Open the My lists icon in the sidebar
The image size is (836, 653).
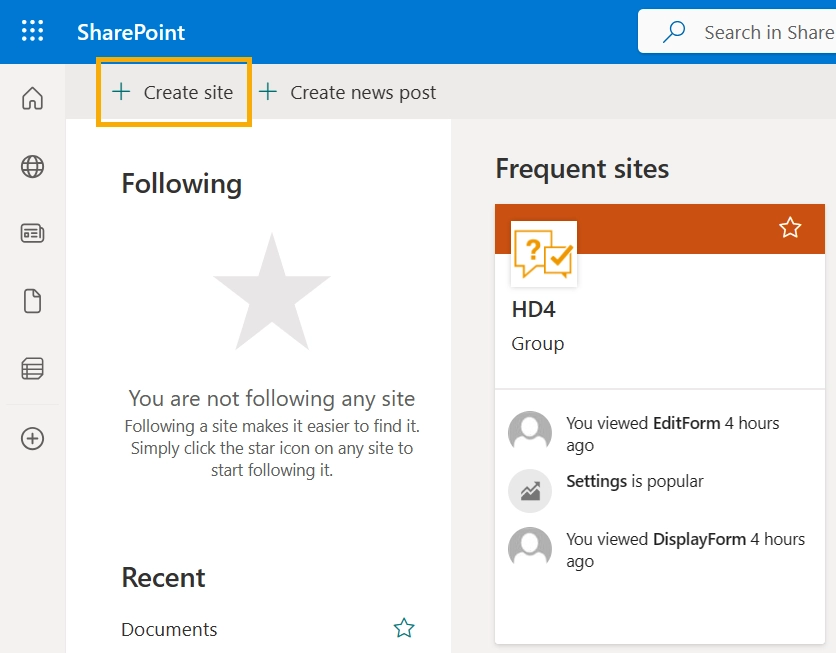click(33, 368)
